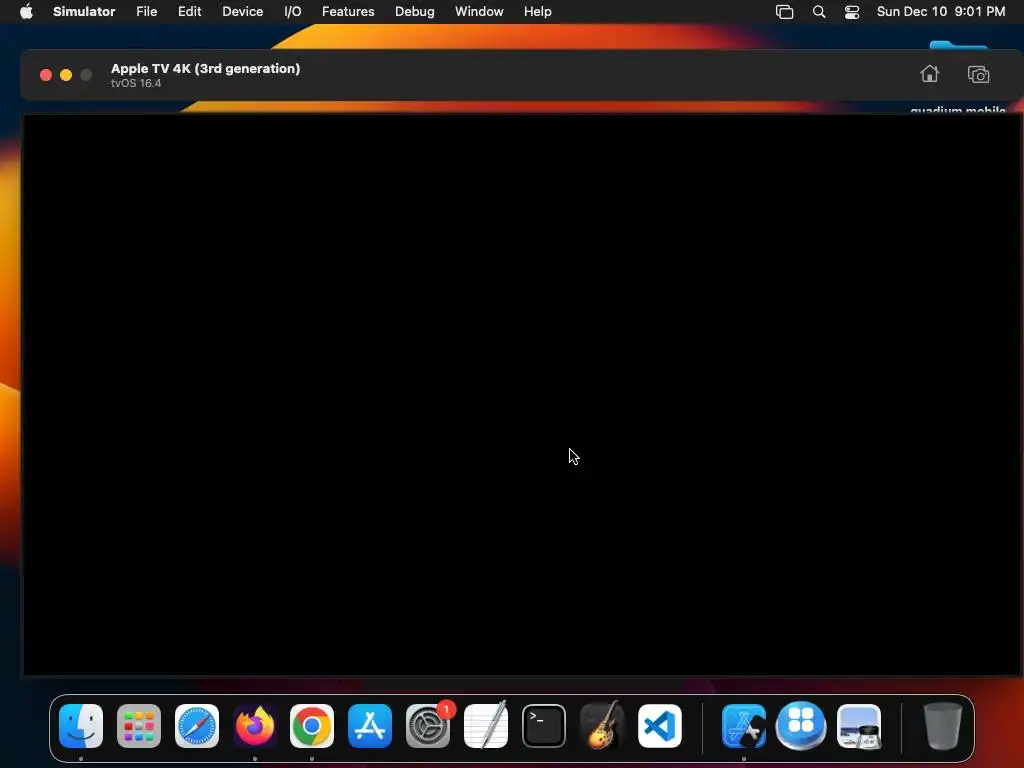Screen dimensions: 1024x768
Task: Open Visual Studio Code from the Dock
Action: tap(660, 726)
